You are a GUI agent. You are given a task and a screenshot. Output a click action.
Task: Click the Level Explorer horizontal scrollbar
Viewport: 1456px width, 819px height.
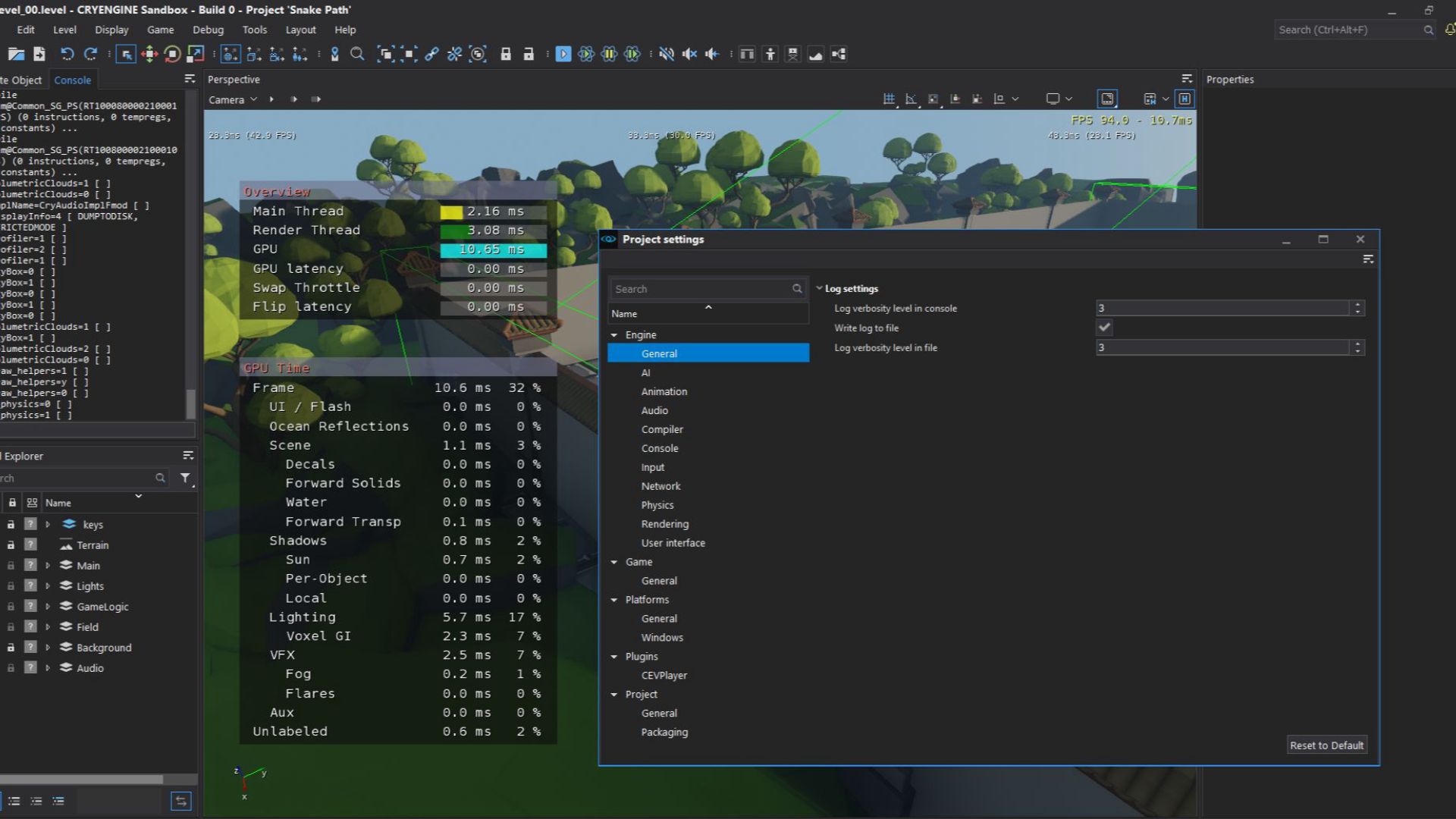81,779
